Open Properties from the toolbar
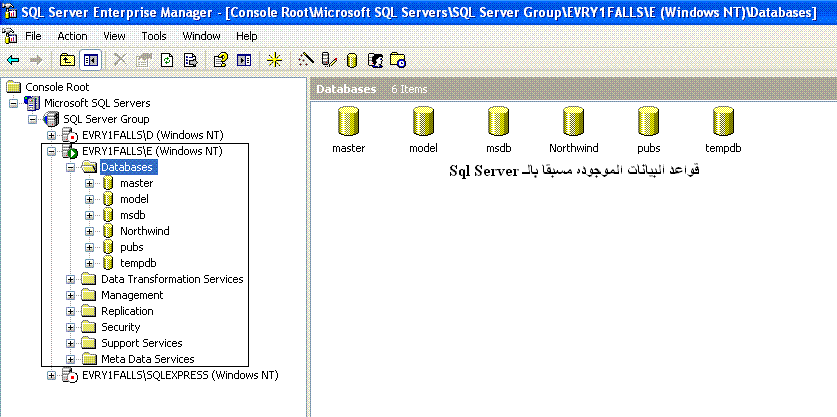The height and width of the screenshot is (417, 837). [x=144, y=60]
